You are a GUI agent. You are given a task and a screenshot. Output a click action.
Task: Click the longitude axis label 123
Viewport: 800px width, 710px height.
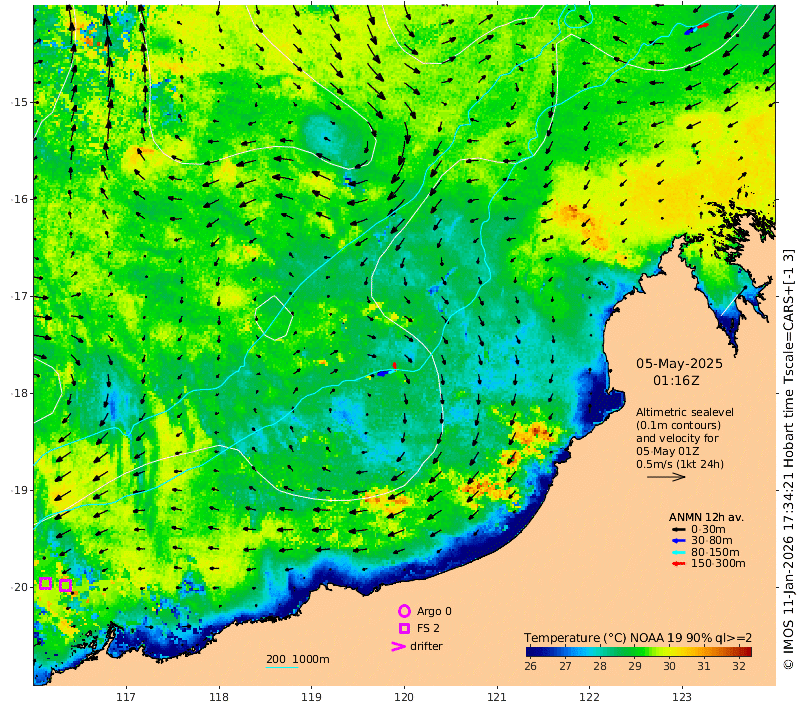pos(682,697)
